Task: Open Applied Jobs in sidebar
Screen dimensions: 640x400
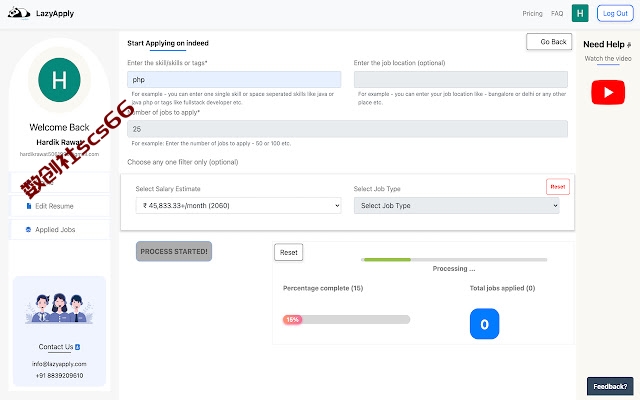Action: tap(59, 229)
